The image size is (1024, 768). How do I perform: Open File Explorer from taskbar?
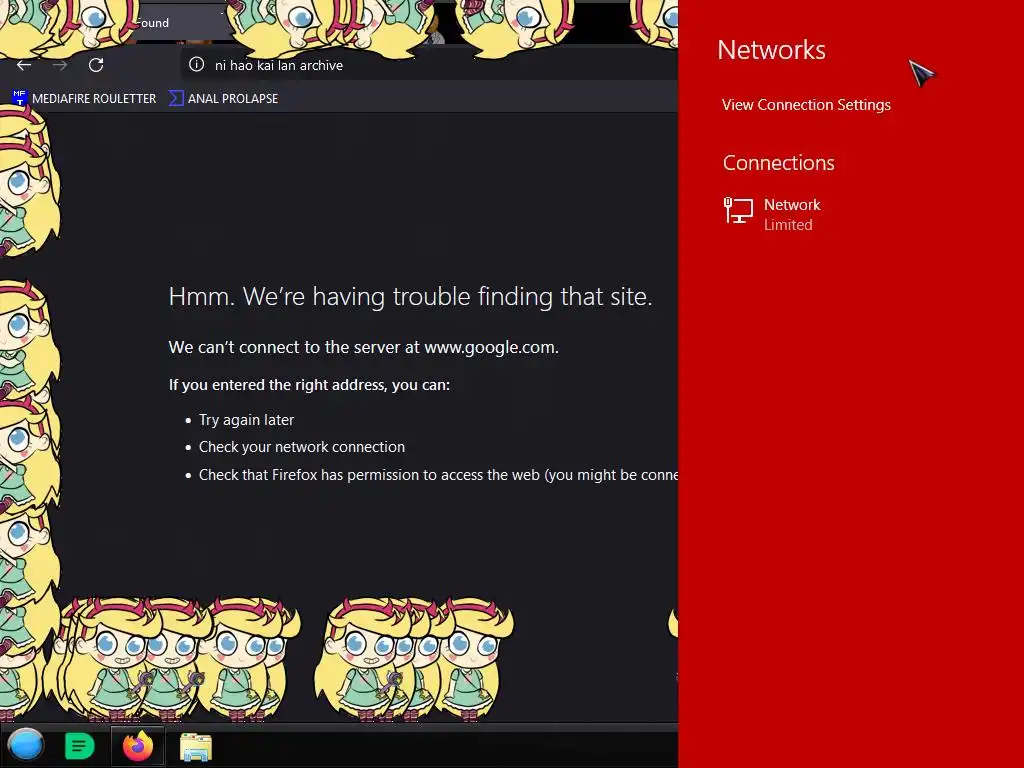coord(196,747)
